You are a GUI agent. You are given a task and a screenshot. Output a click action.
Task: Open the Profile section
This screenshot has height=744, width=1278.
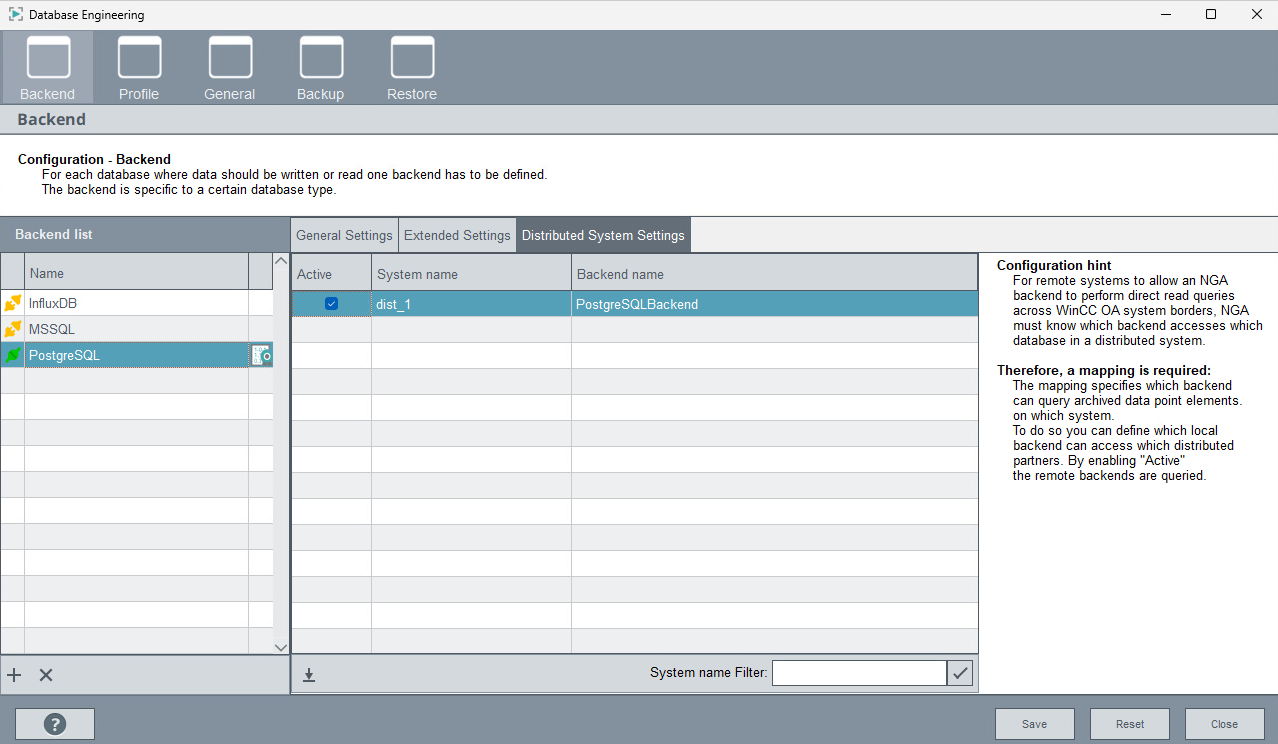(139, 67)
